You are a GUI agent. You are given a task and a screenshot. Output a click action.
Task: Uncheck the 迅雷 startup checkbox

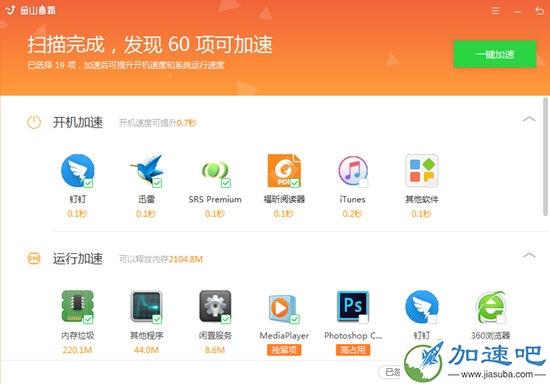coord(157,183)
